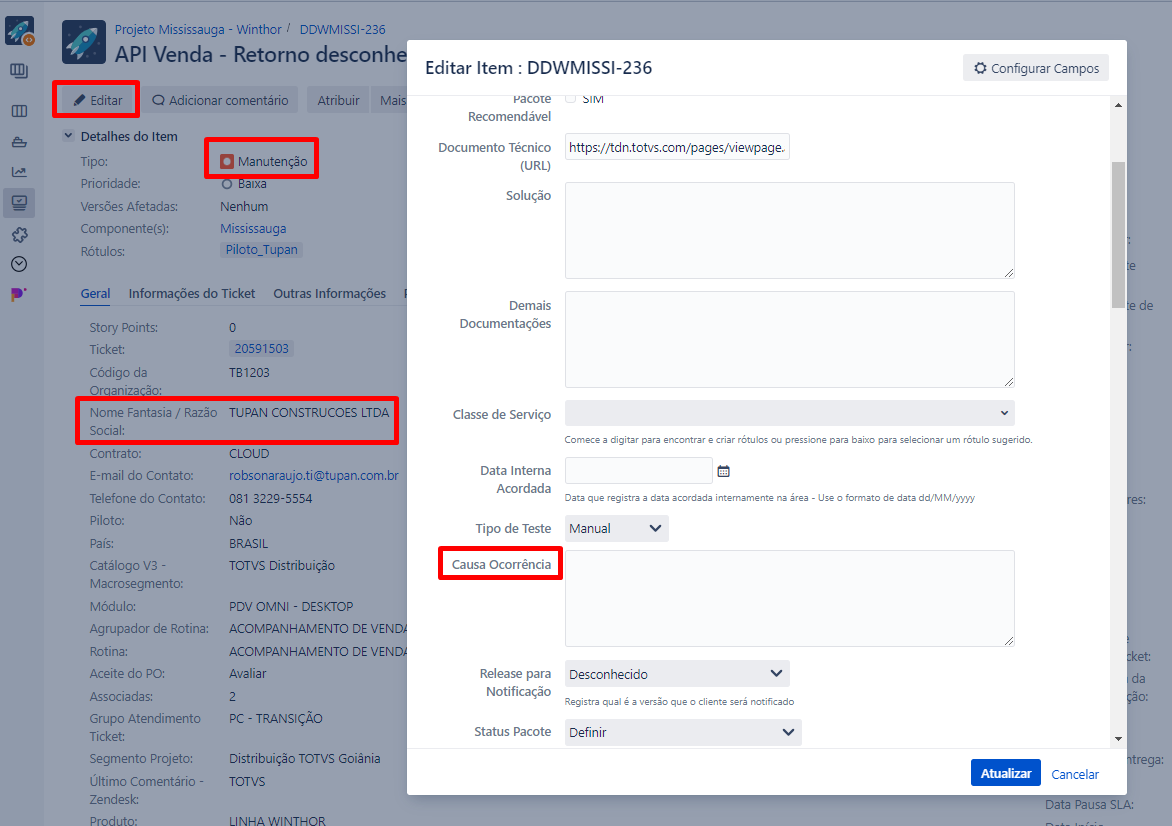Open the sidebar reports chart icon
Viewport: 1172px width, 826px height.
click(x=19, y=172)
